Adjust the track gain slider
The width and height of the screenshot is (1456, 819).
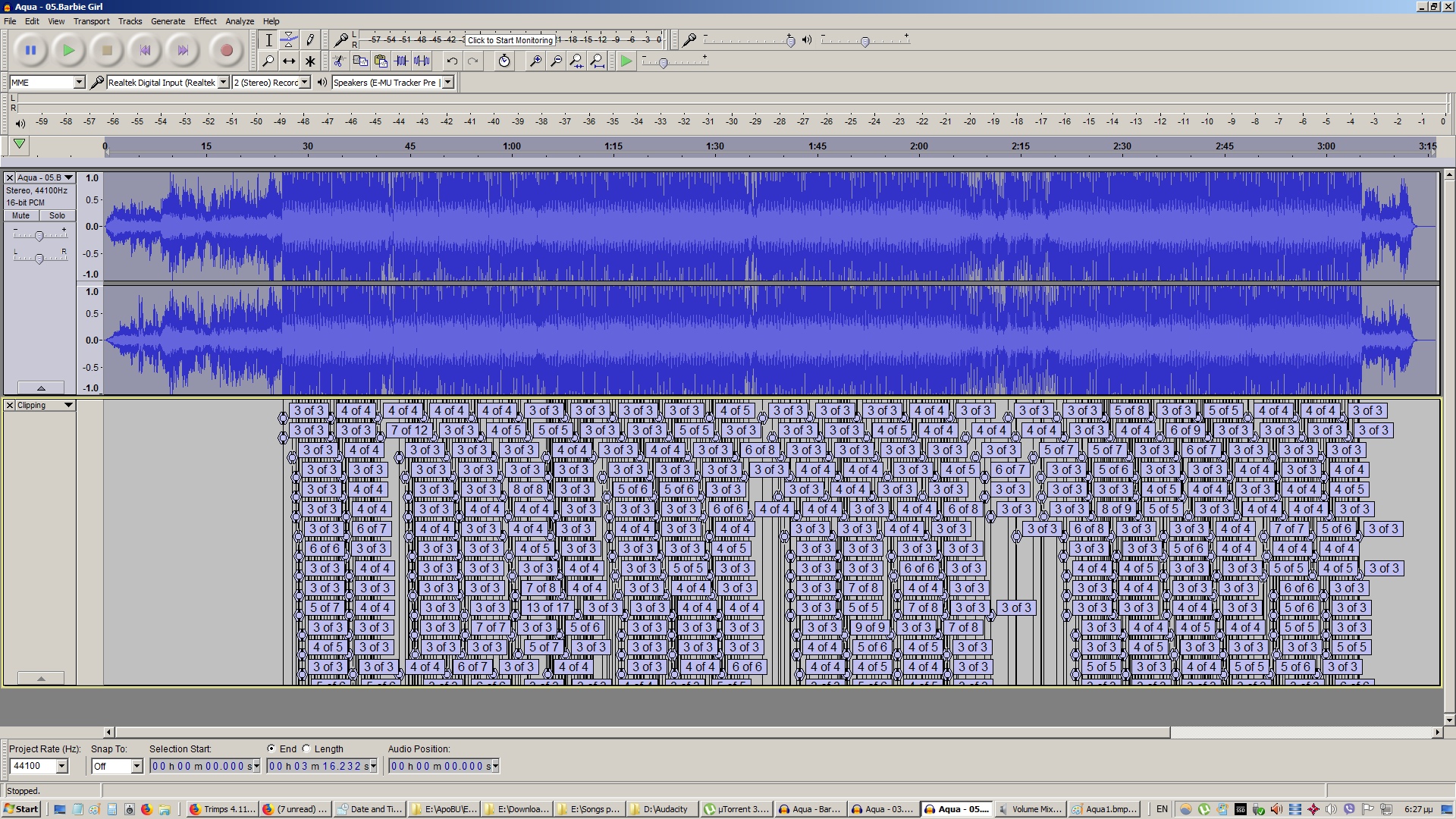tap(39, 236)
